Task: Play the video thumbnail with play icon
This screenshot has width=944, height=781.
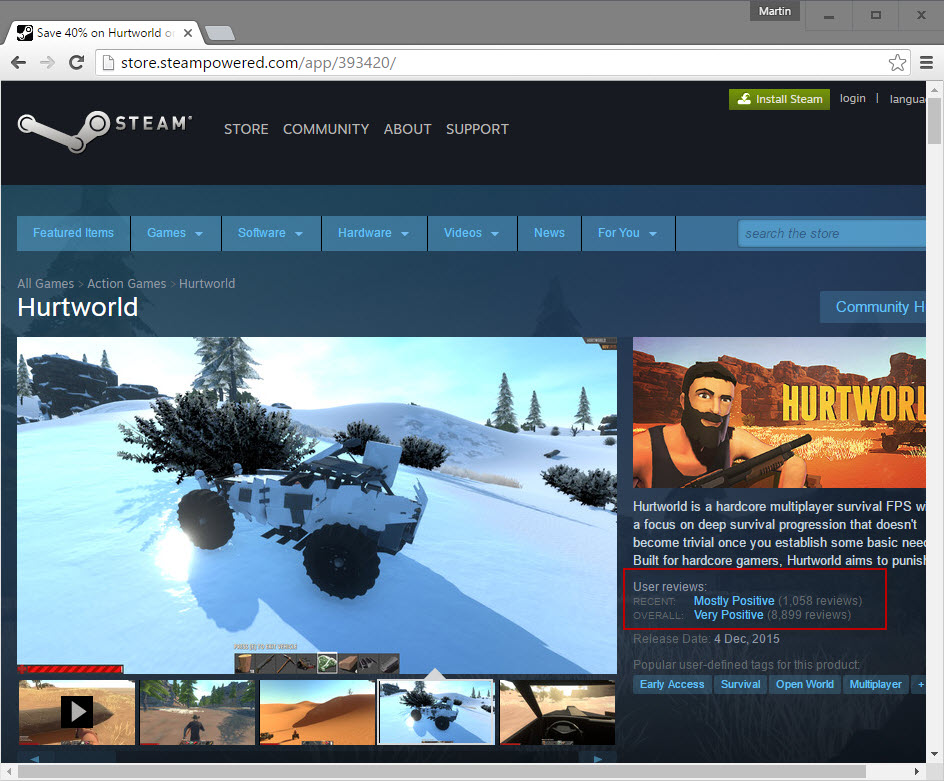Action: pos(77,712)
